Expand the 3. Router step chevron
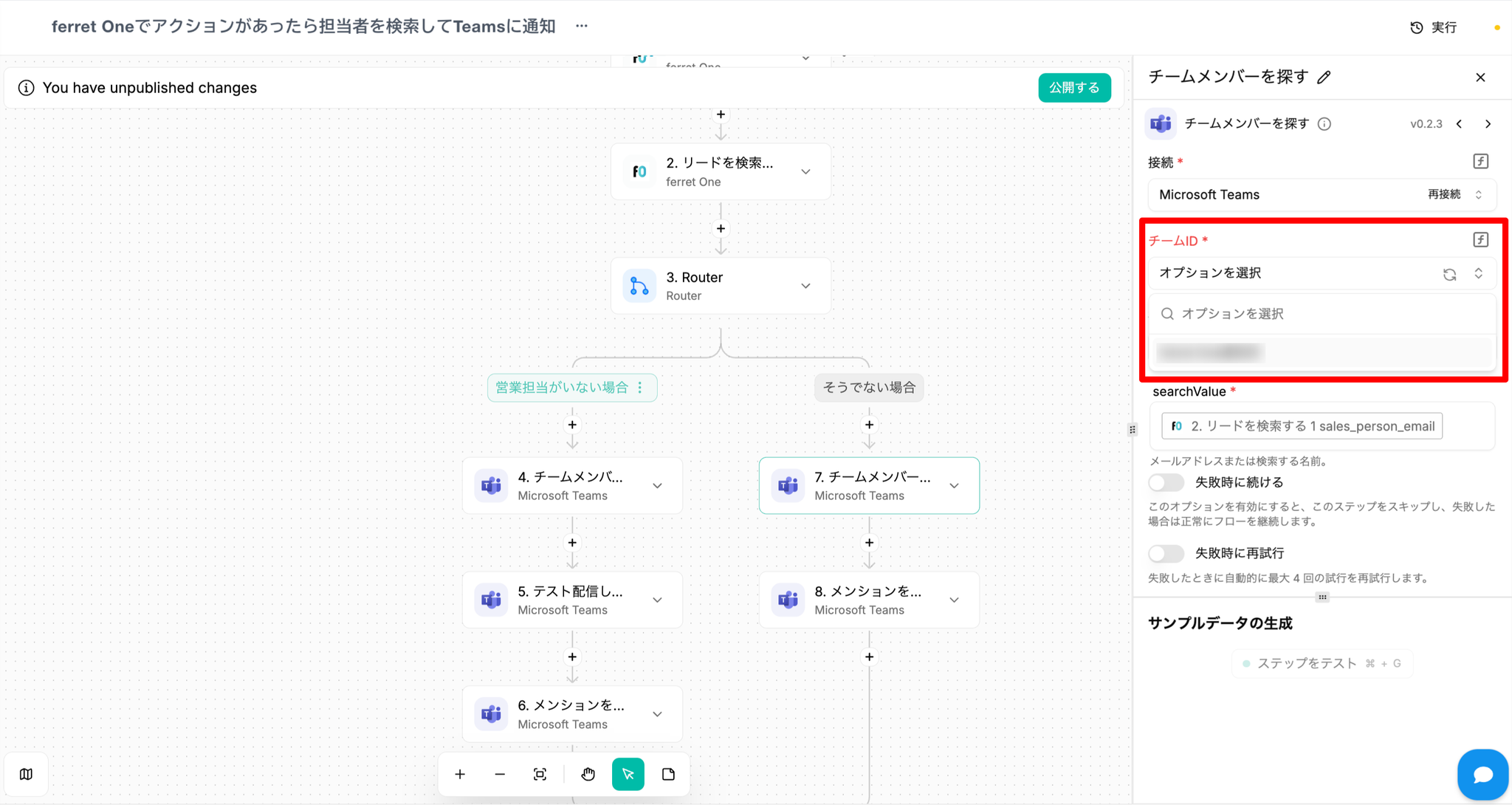This screenshot has height=805, width=1512. coord(805,286)
